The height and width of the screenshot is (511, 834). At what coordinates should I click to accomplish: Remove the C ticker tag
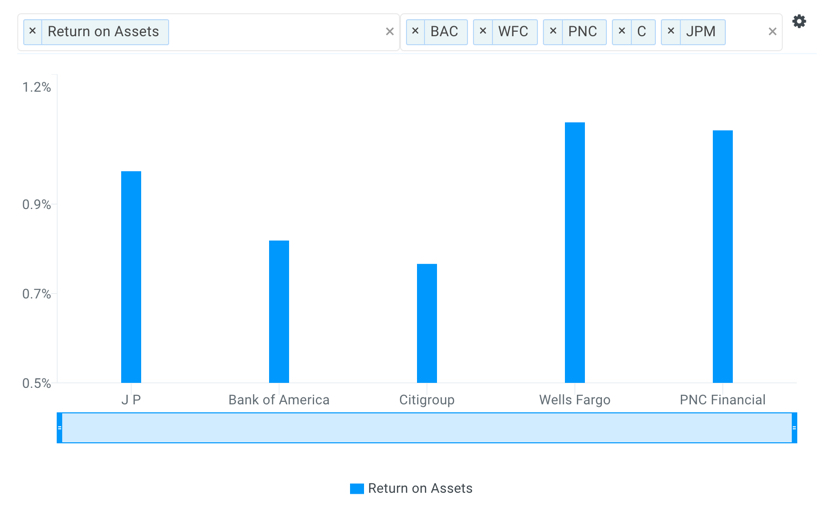point(621,31)
